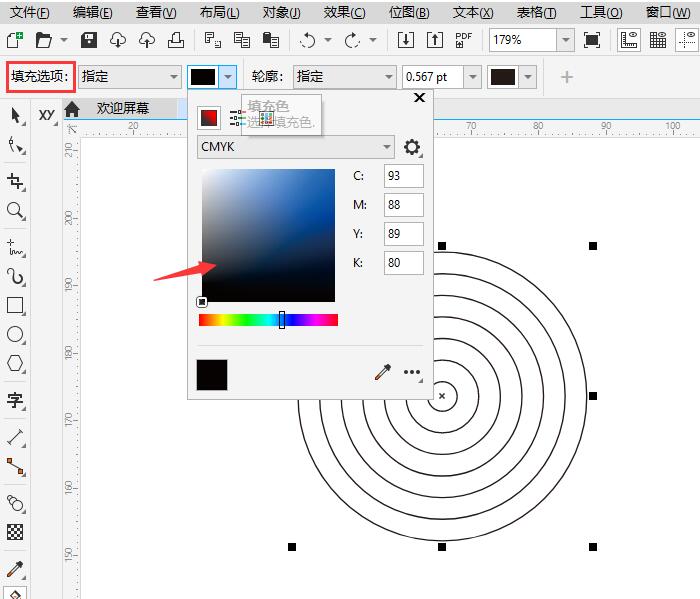Click the New document icon
The image size is (700, 599).
(15, 40)
